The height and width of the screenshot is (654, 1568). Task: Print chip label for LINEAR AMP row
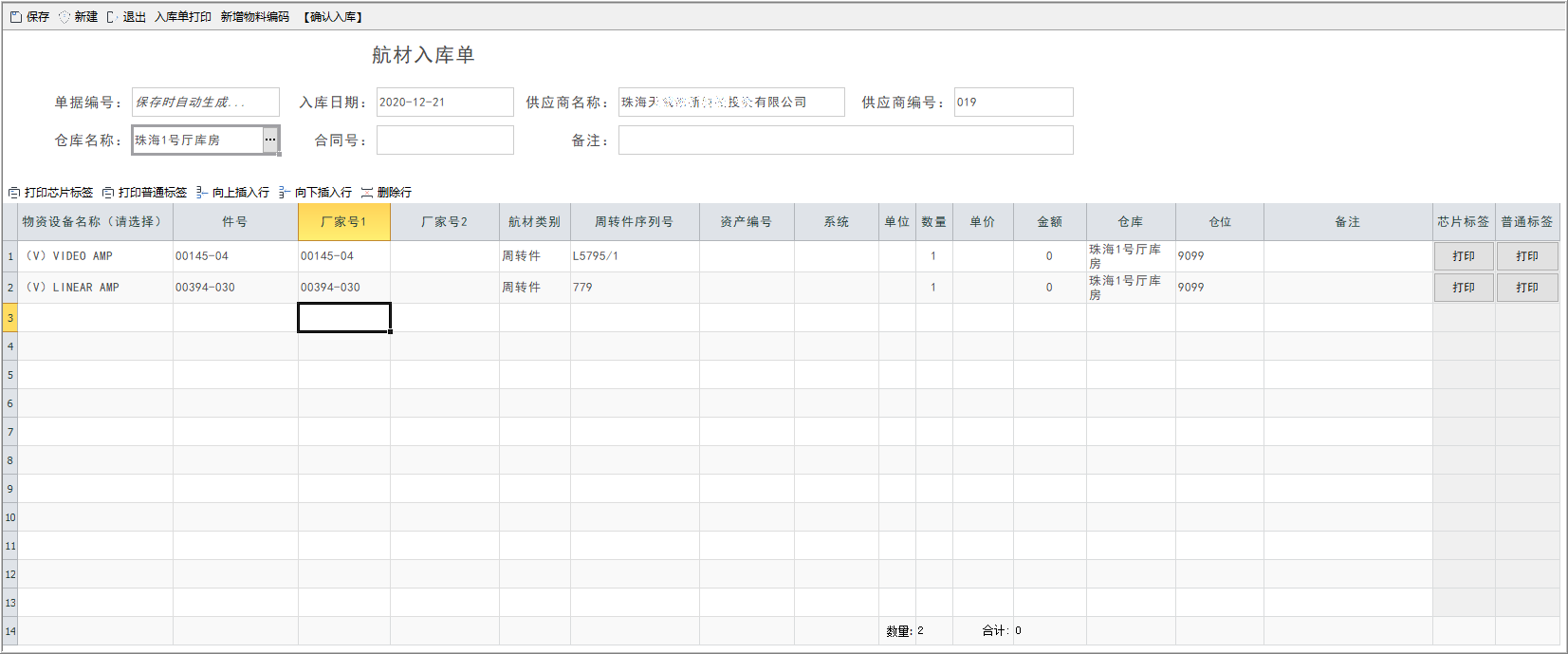(1464, 288)
